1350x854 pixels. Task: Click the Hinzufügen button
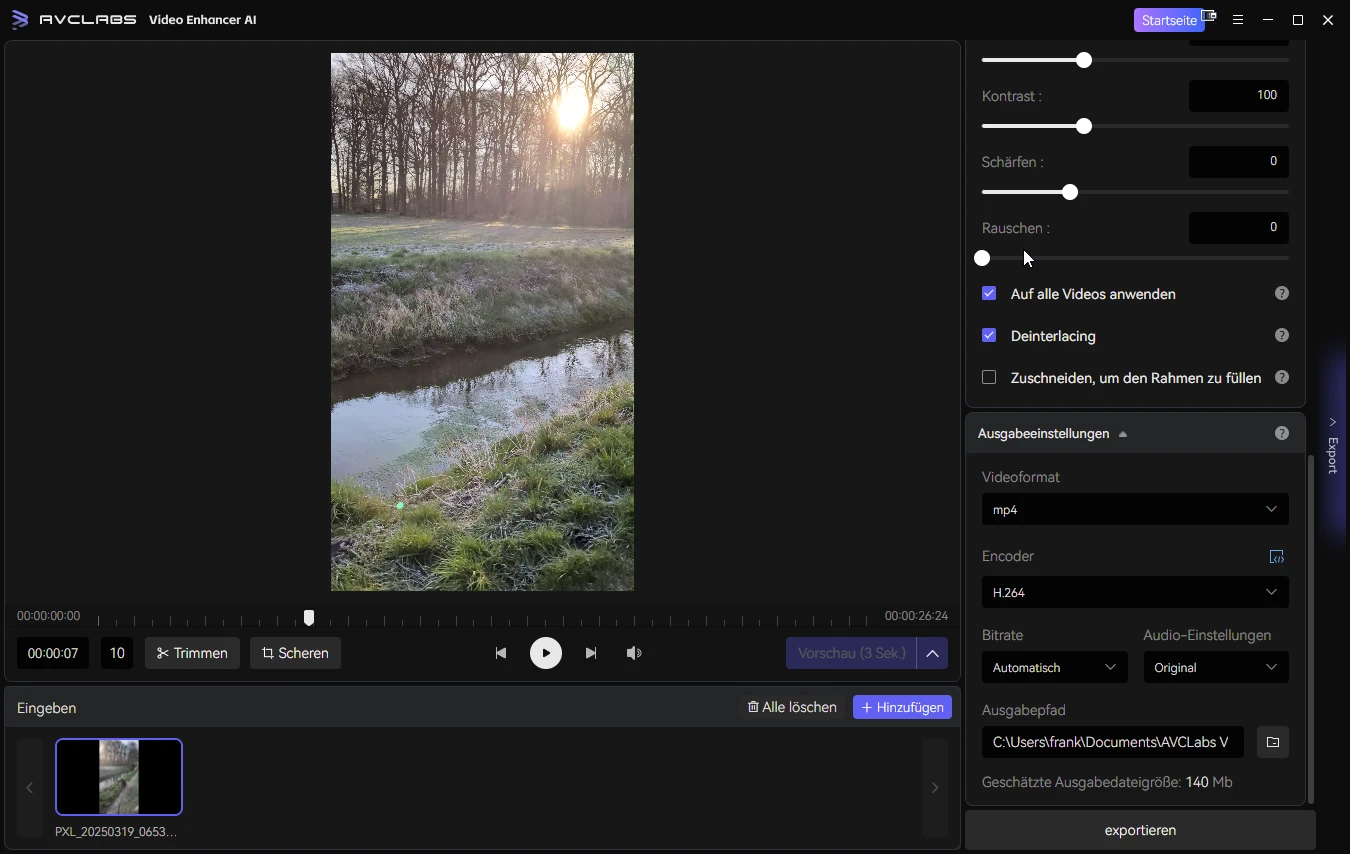click(x=902, y=708)
